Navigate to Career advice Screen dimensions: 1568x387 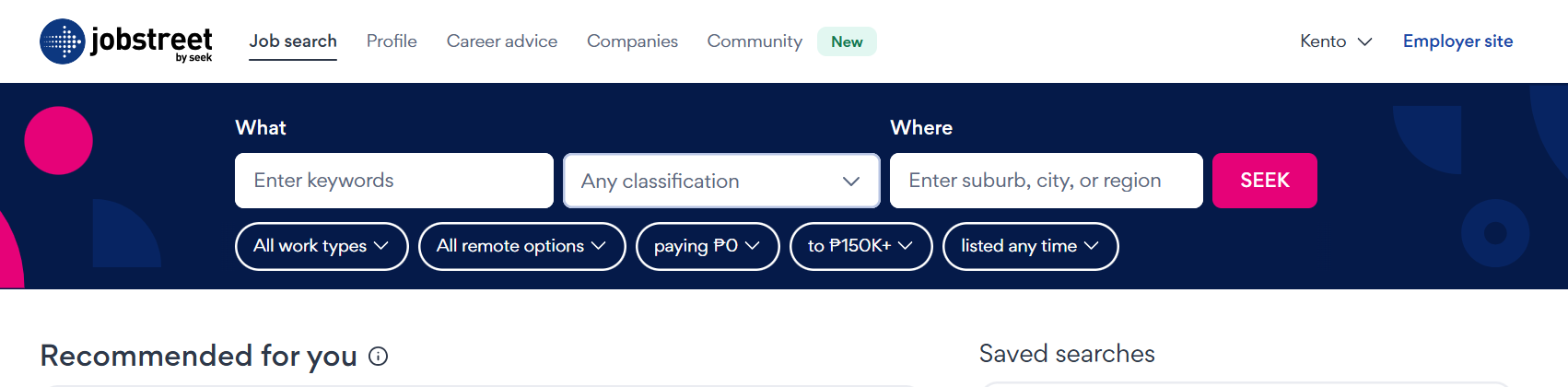coord(502,41)
